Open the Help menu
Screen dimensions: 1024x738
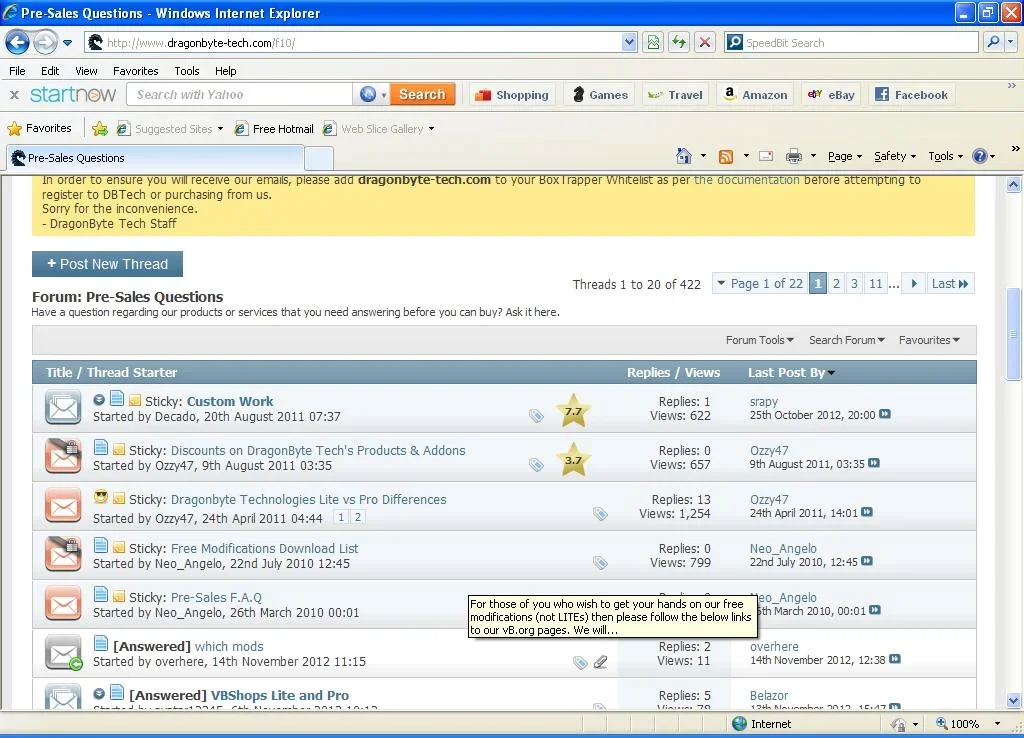coord(225,71)
